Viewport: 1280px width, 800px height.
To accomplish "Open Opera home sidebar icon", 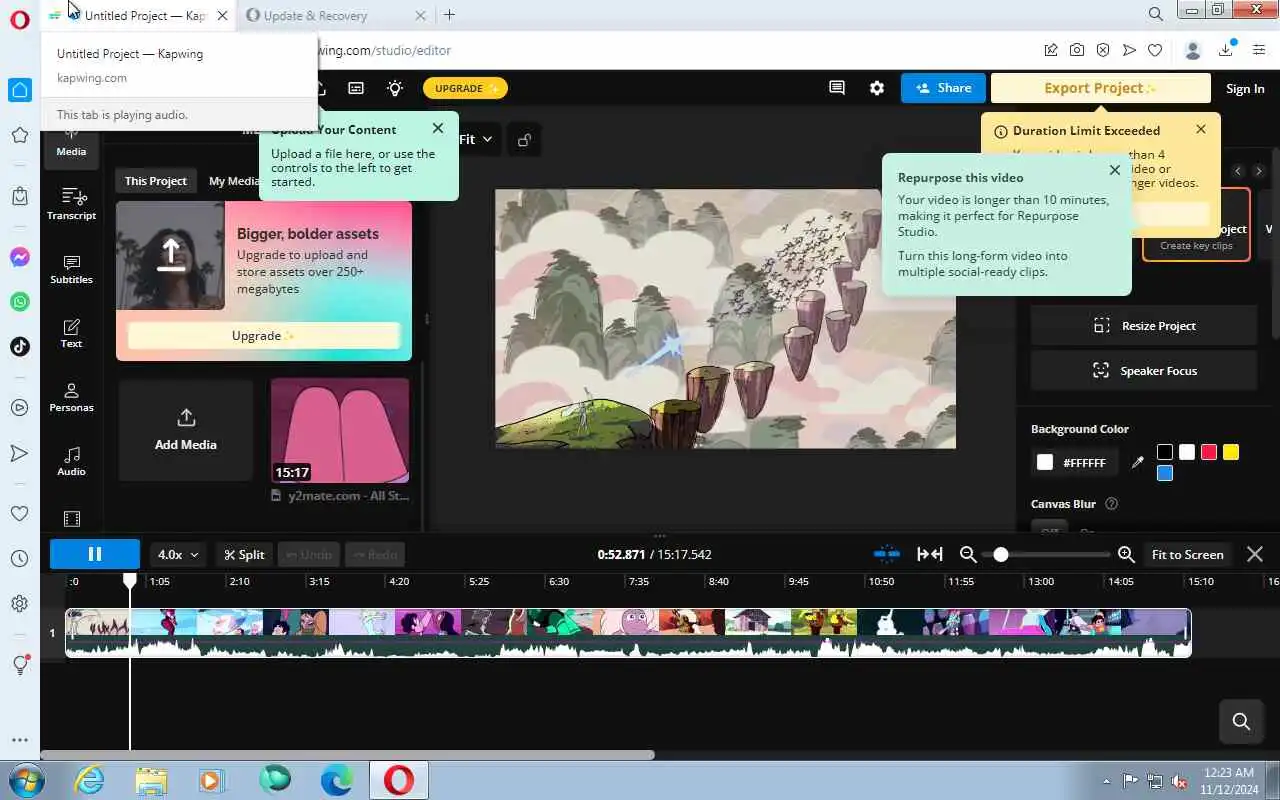I will (x=19, y=90).
